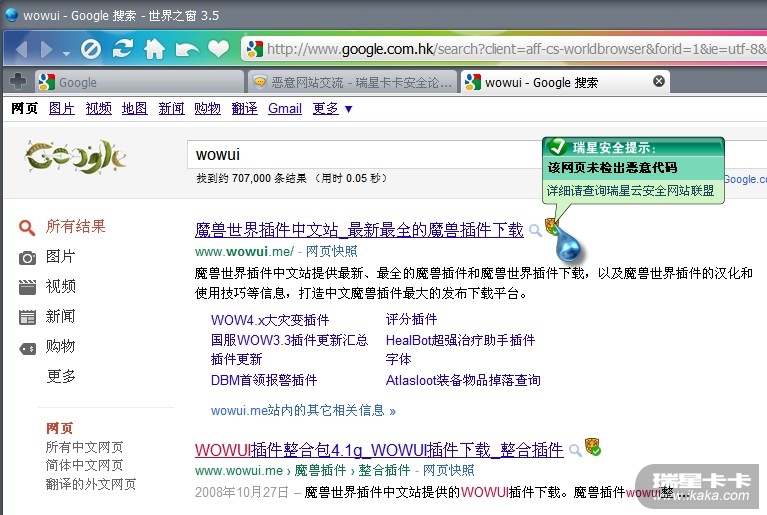Choose 简体中文网页 in sidebar
Screen dimensions: 767x515
(x=84, y=465)
